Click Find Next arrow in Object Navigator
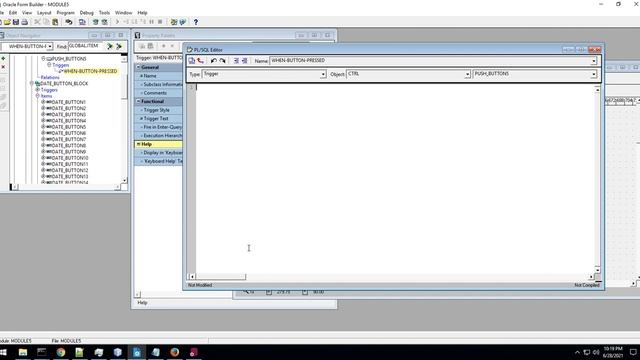 click(109, 47)
